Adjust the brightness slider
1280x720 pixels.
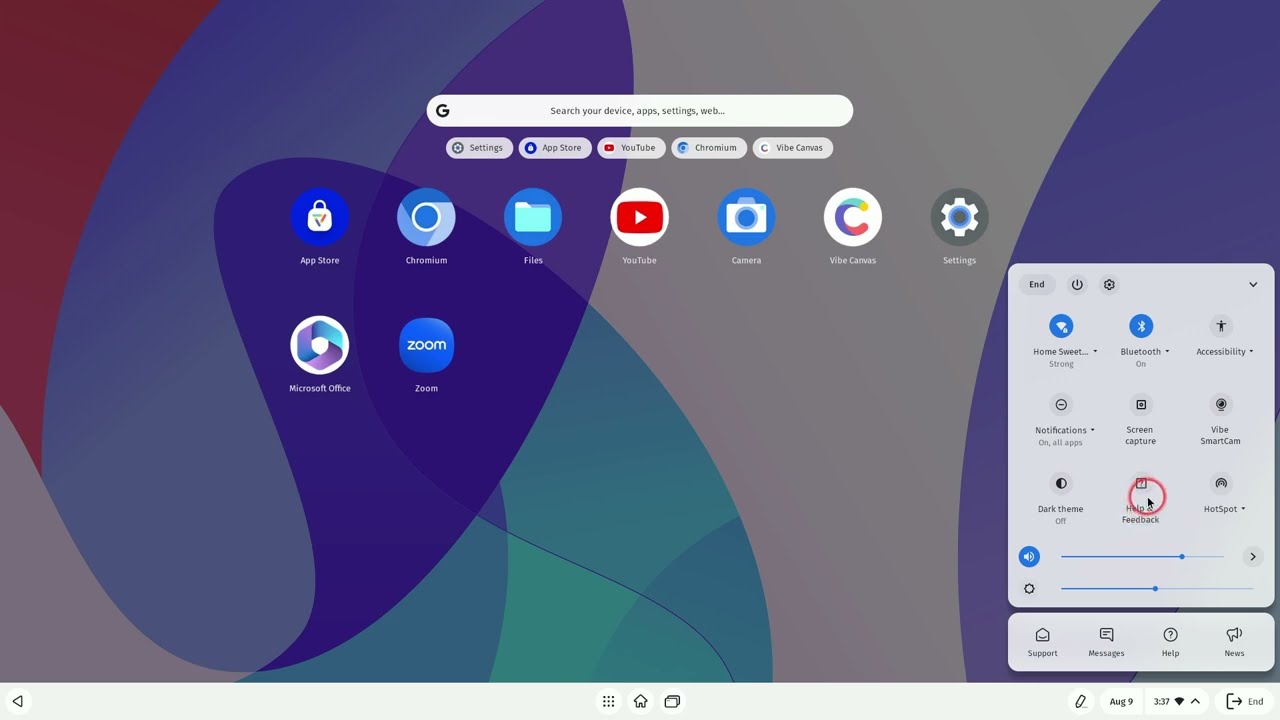point(1155,589)
